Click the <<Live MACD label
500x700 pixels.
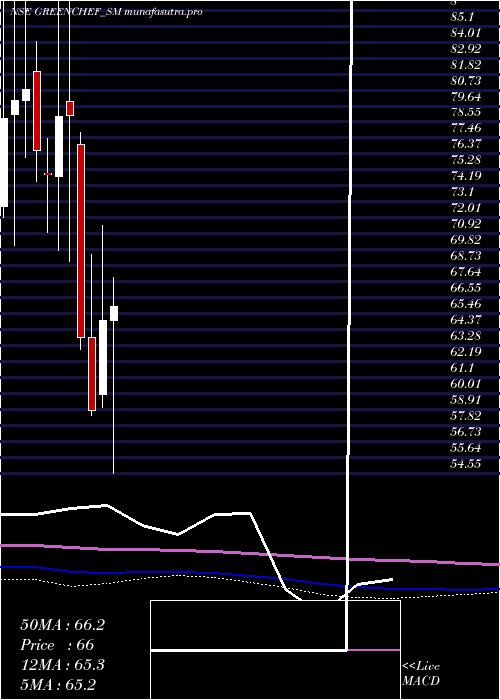click(421, 674)
